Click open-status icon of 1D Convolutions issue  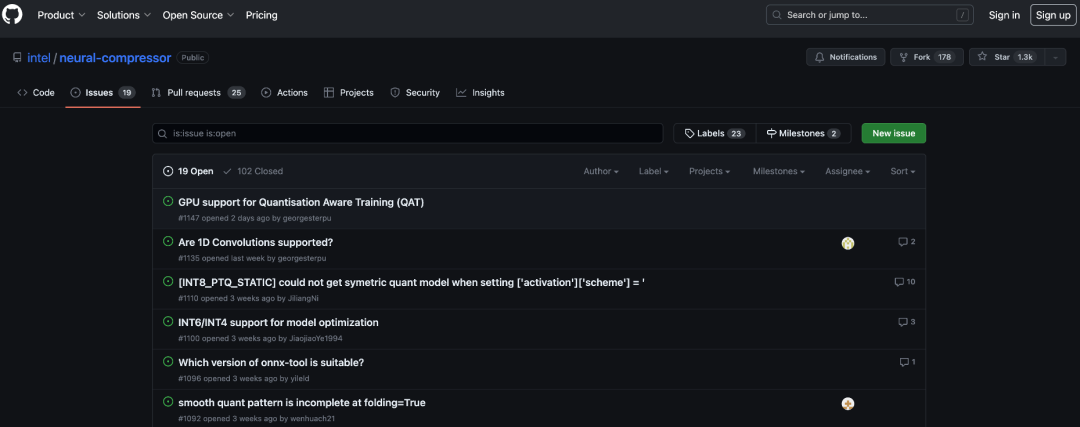coord(167,241)
